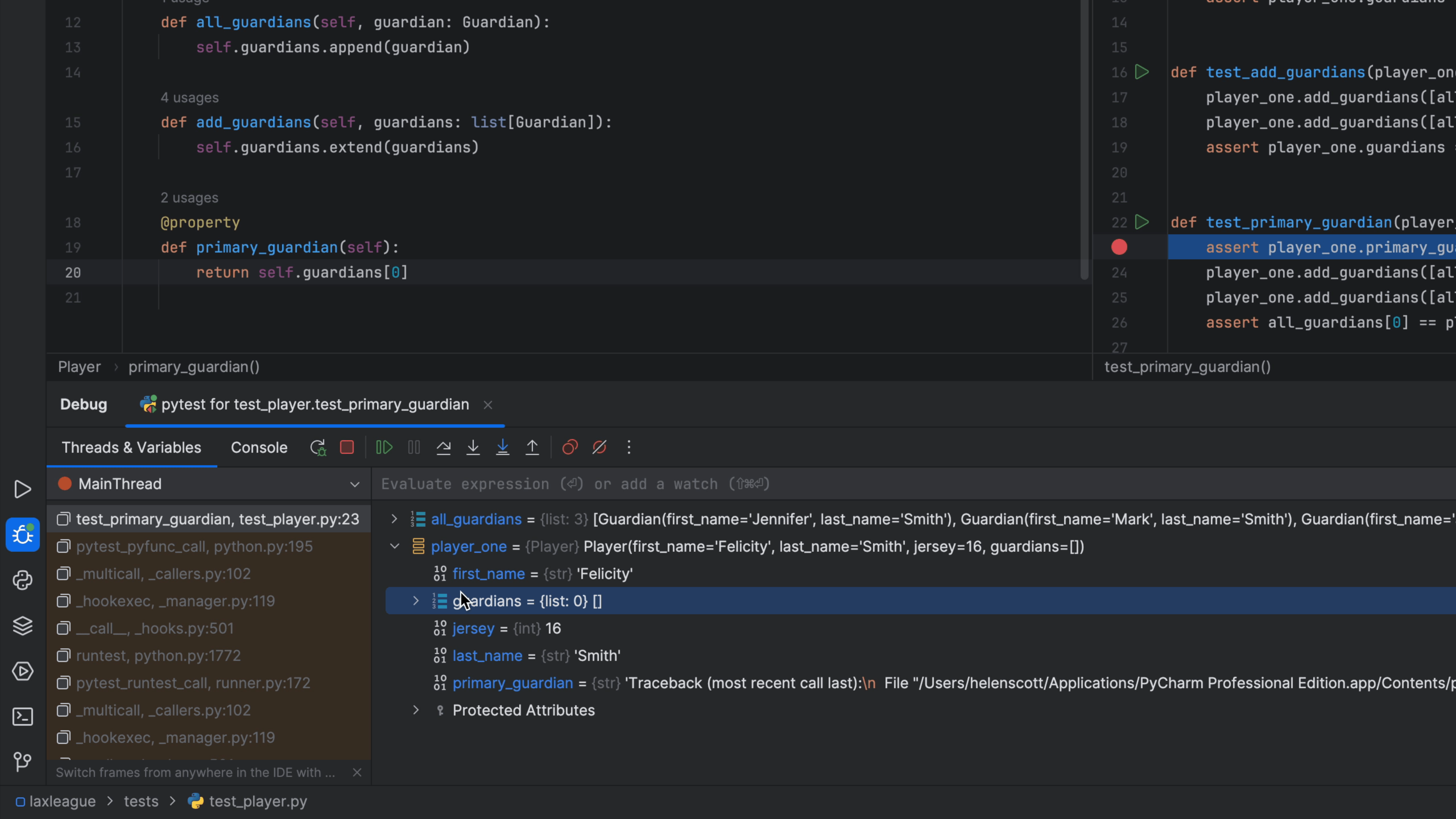The width and height of the screenshot is (1456, 819).
Task: Run test_add_guardians from gutter arrow
Action: [x=1142, y=72]
